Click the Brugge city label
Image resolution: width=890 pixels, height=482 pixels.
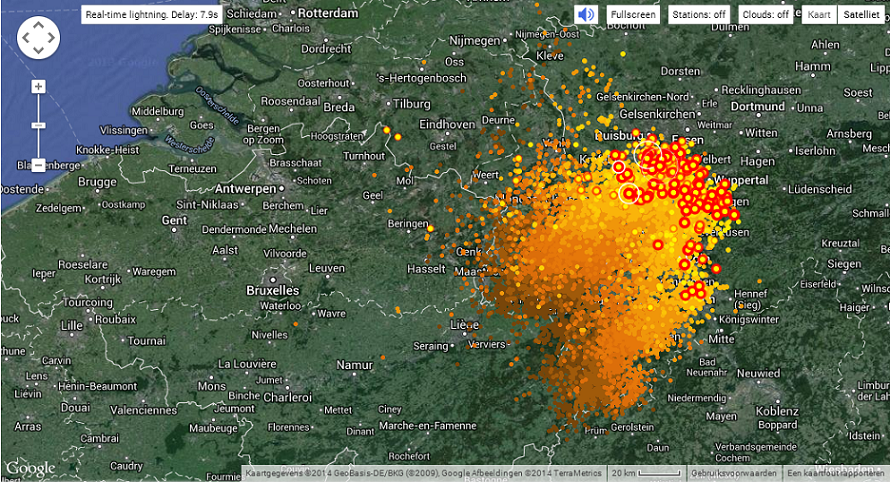coord(98,182)
